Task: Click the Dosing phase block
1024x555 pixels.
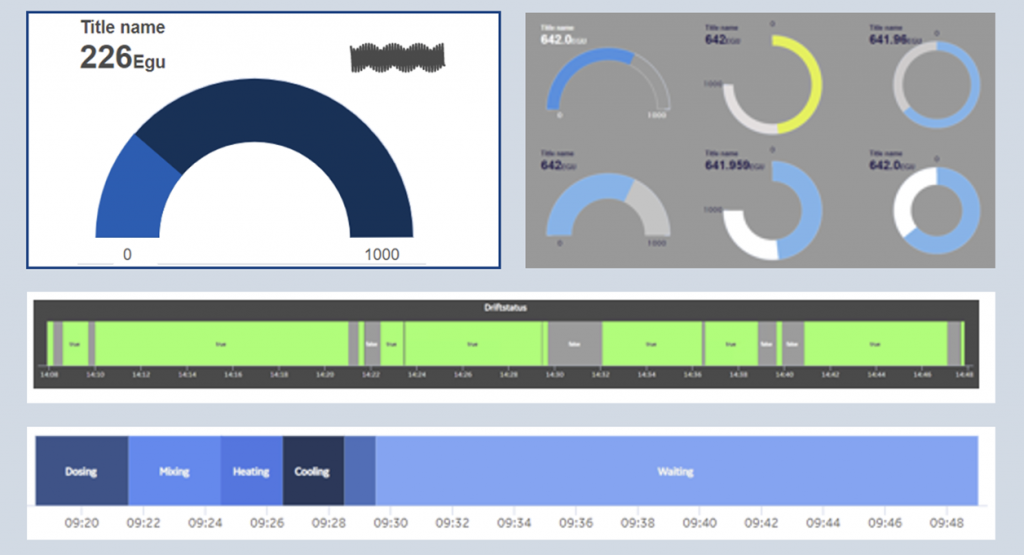Action: [x=81, y=471]
